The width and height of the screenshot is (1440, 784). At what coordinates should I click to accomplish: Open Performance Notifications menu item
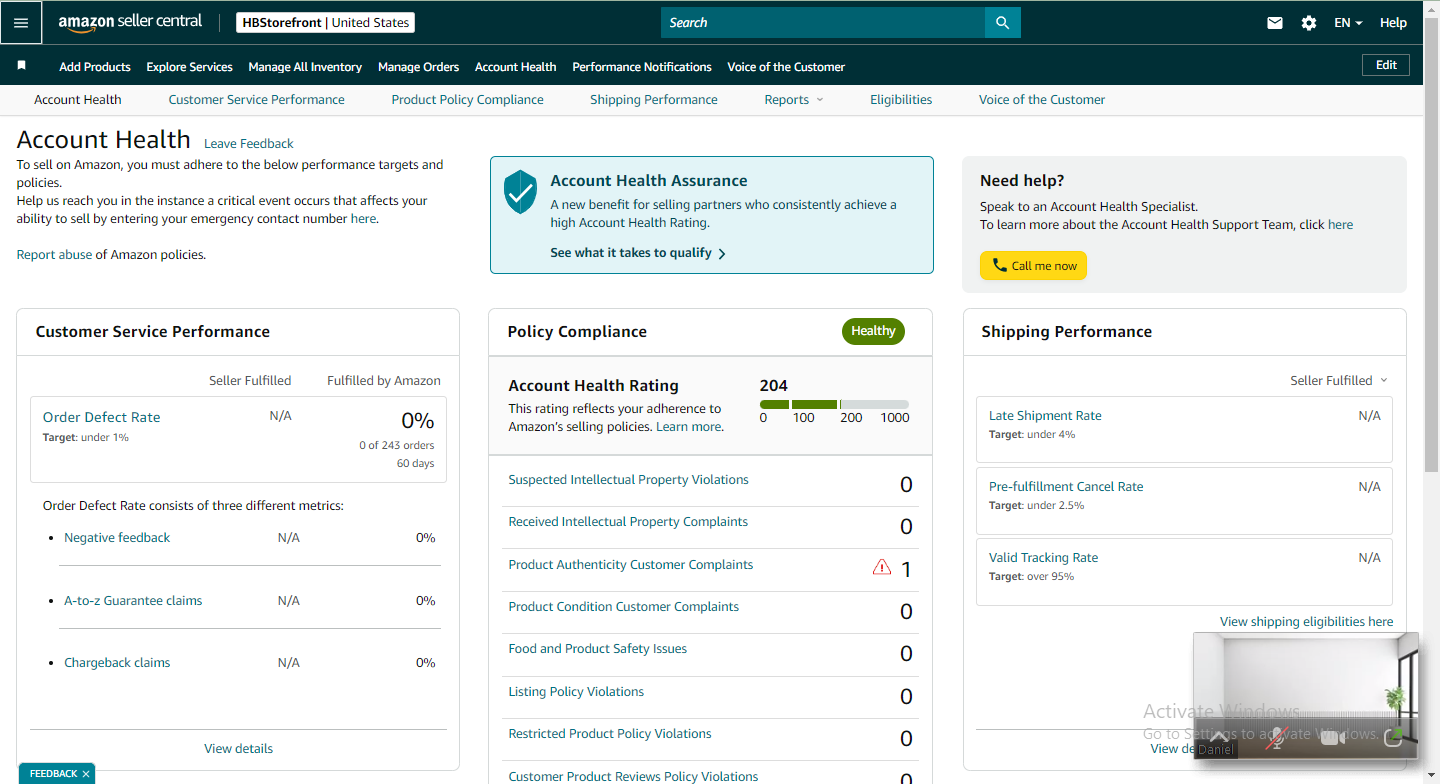click(x=642, y=67)
